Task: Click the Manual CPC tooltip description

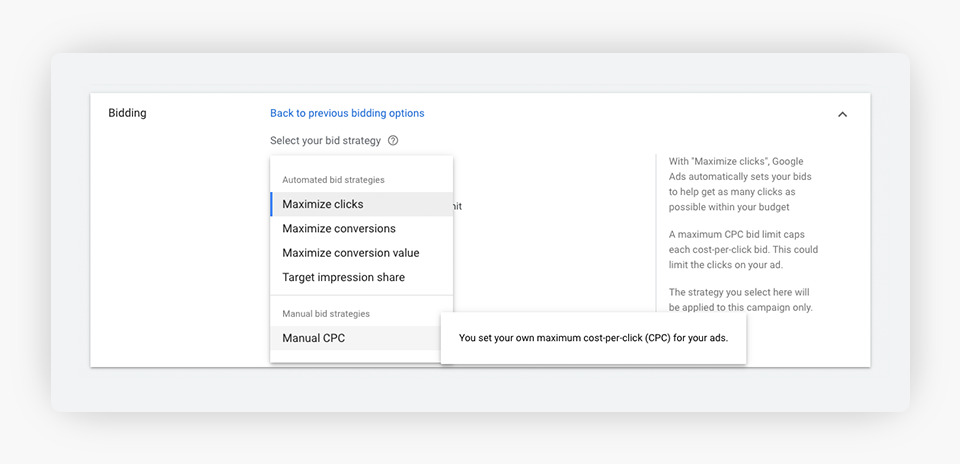Action: click(593, 338)
